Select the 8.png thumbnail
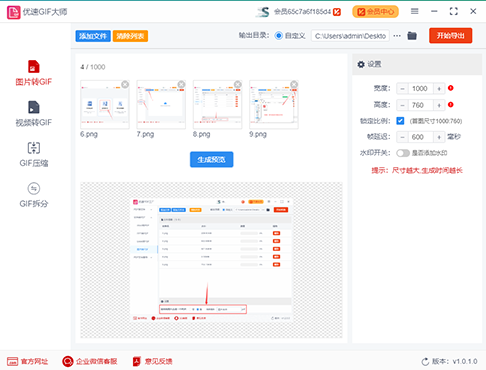This screenshot has height=370, width=486. pos(217,105)
